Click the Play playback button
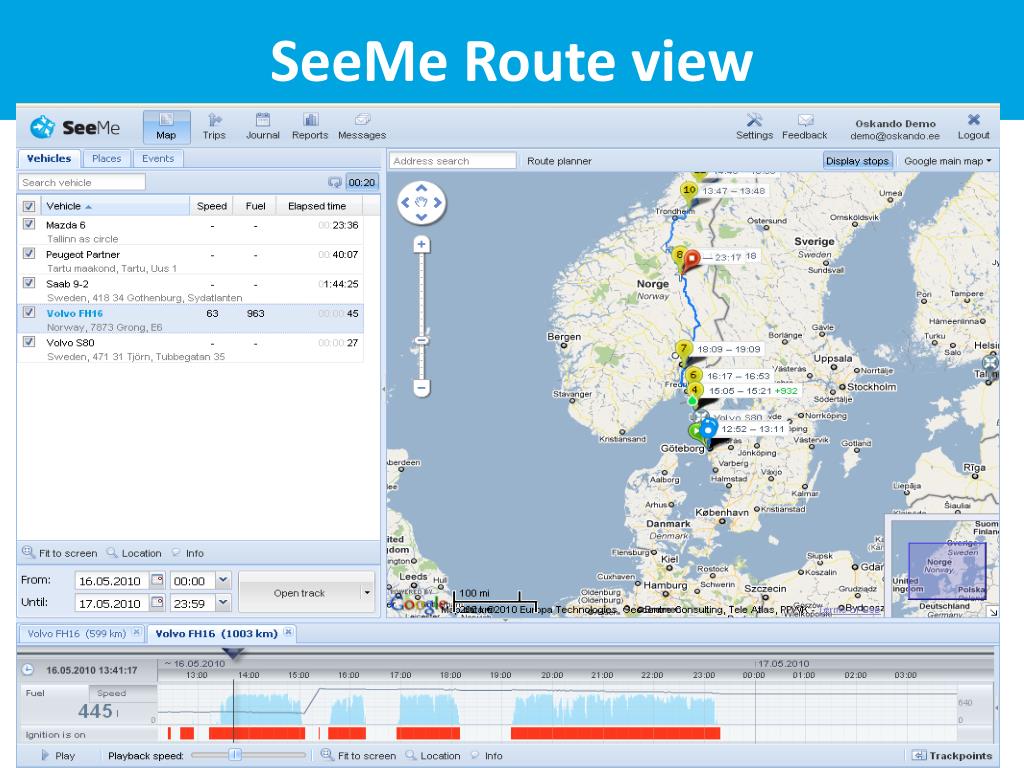Viewport: 1024px width, 768px height. click(x=57, y=756)
